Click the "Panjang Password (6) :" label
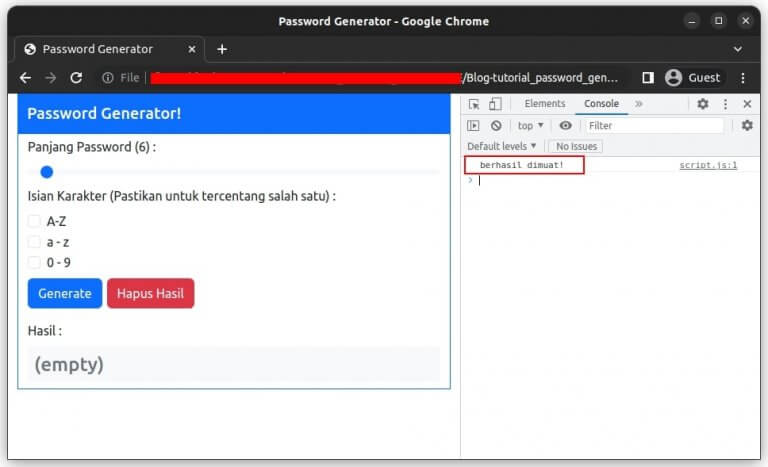Screen dimensions: 768x467 tap(92, 147)
